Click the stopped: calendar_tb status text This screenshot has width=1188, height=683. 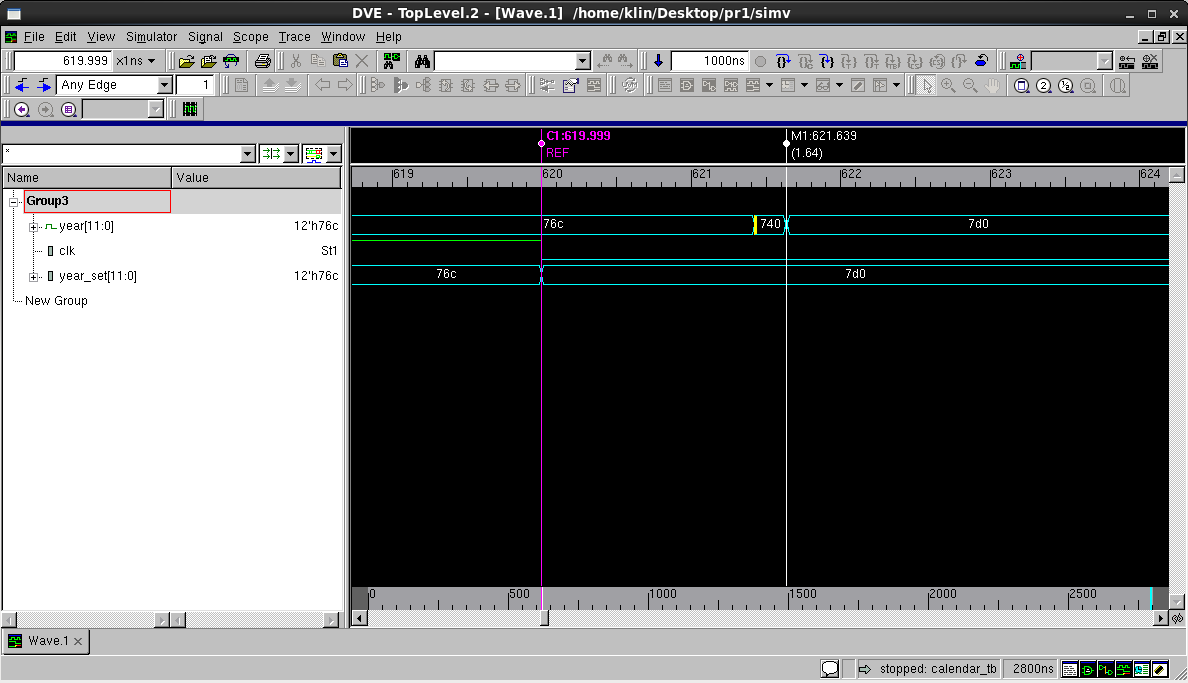tap(938, 669)
